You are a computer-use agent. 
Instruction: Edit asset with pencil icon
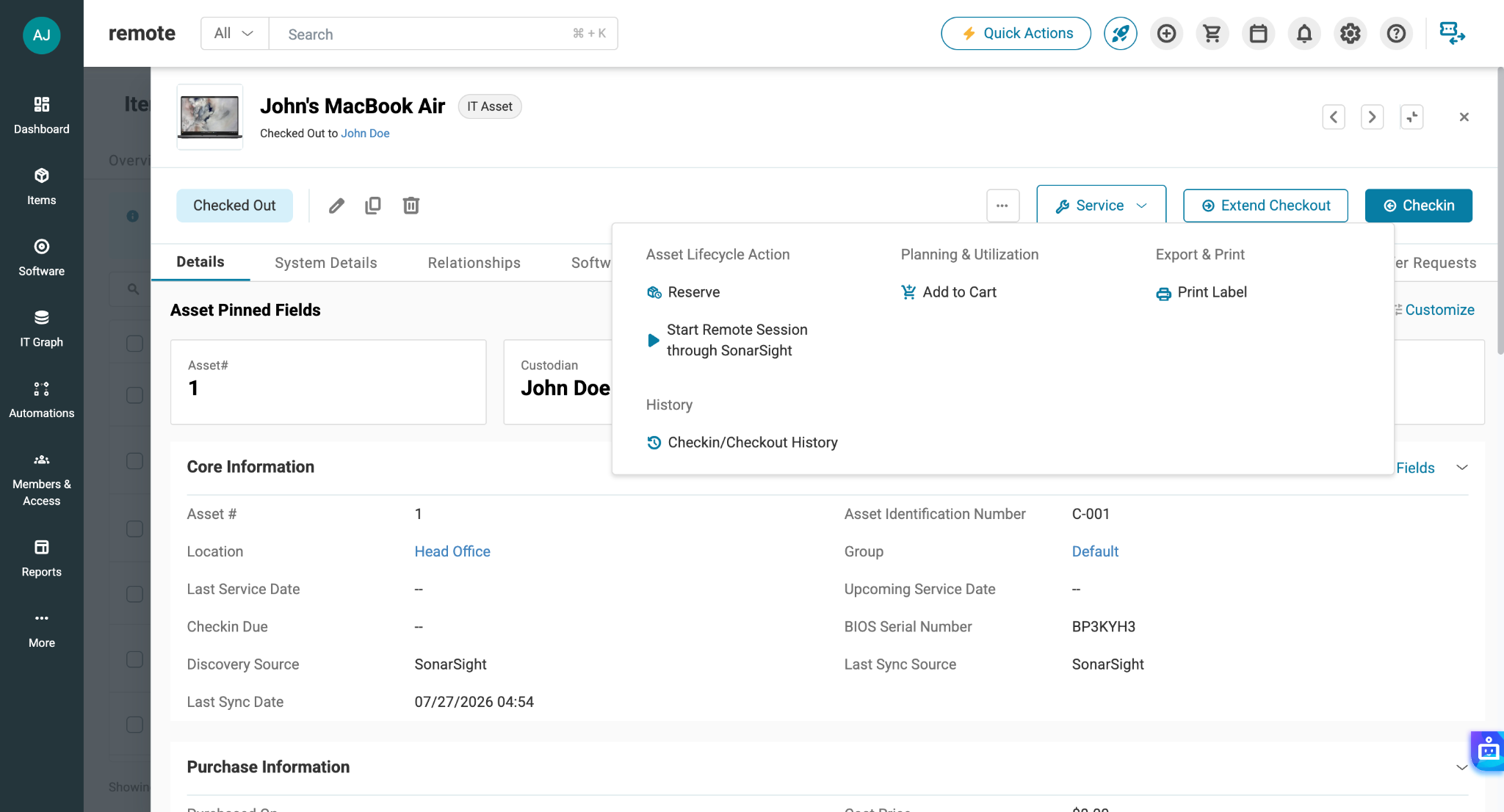(x=336, y=206)
